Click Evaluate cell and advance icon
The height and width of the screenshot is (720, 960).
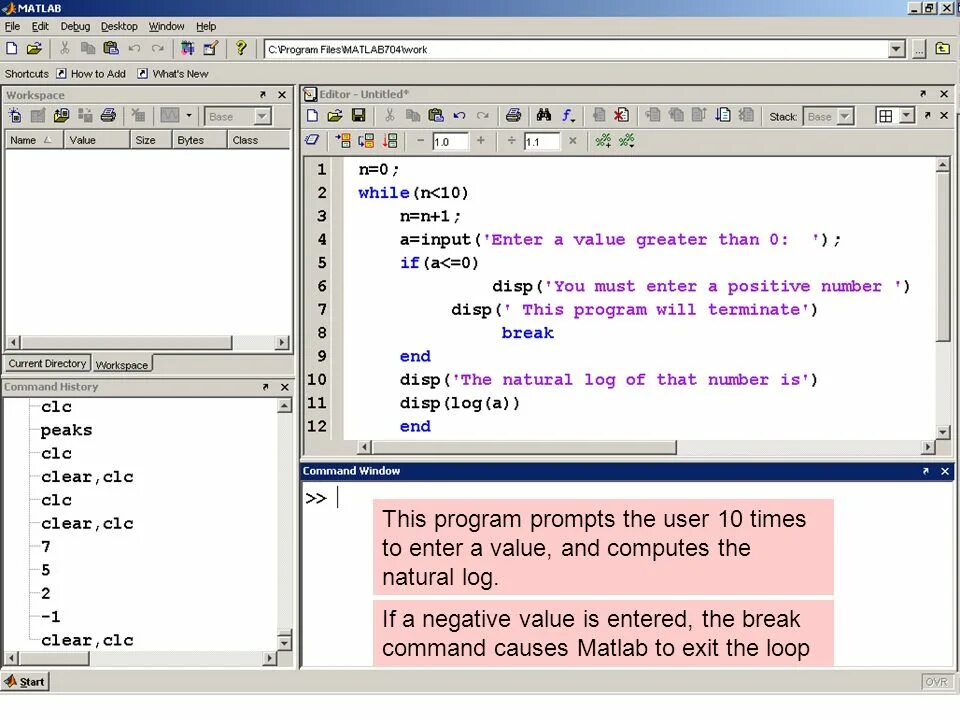(366, 141)
